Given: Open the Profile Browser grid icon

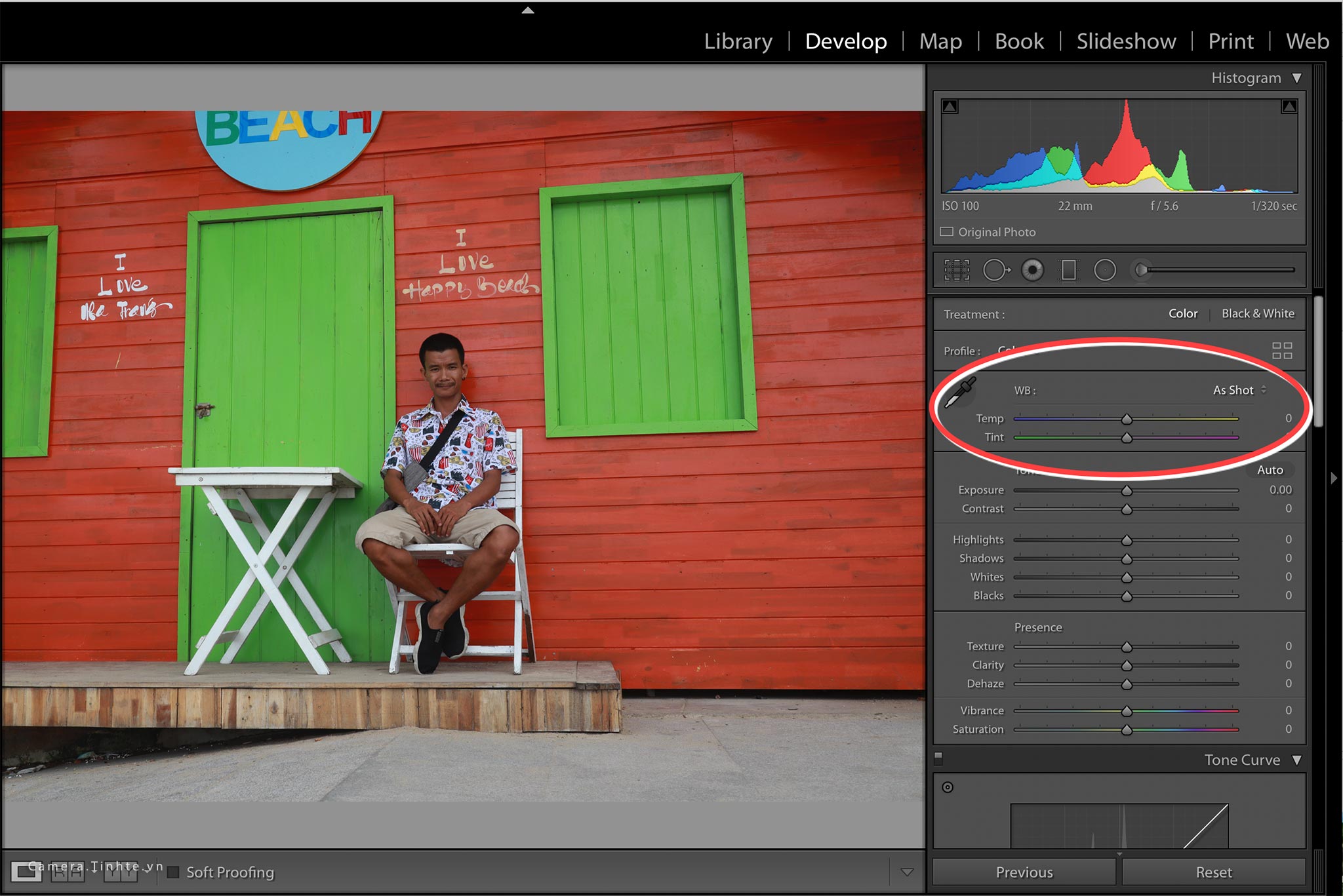Looking at the screenshot, I should tap(1282, 351).
